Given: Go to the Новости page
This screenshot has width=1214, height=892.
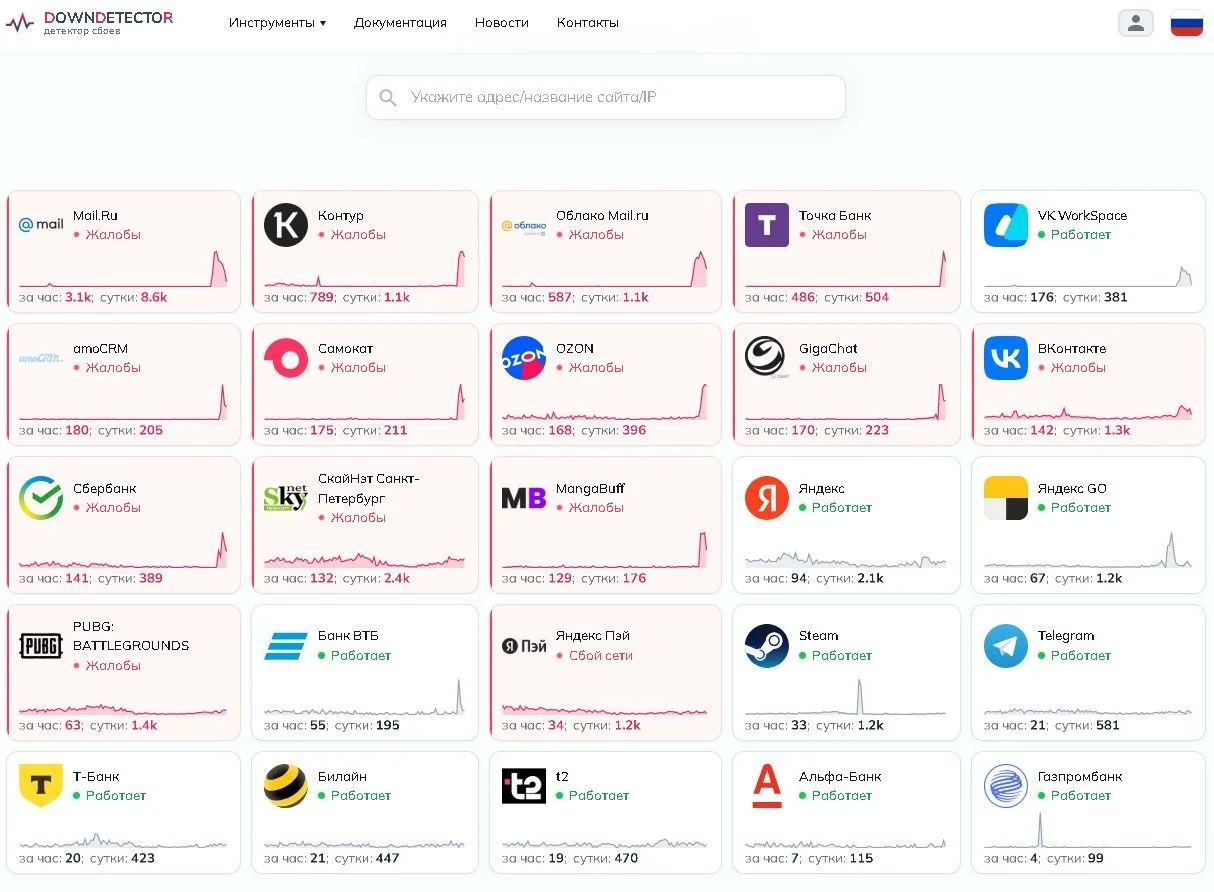Looking at the screenshot, I should (502, 23).
